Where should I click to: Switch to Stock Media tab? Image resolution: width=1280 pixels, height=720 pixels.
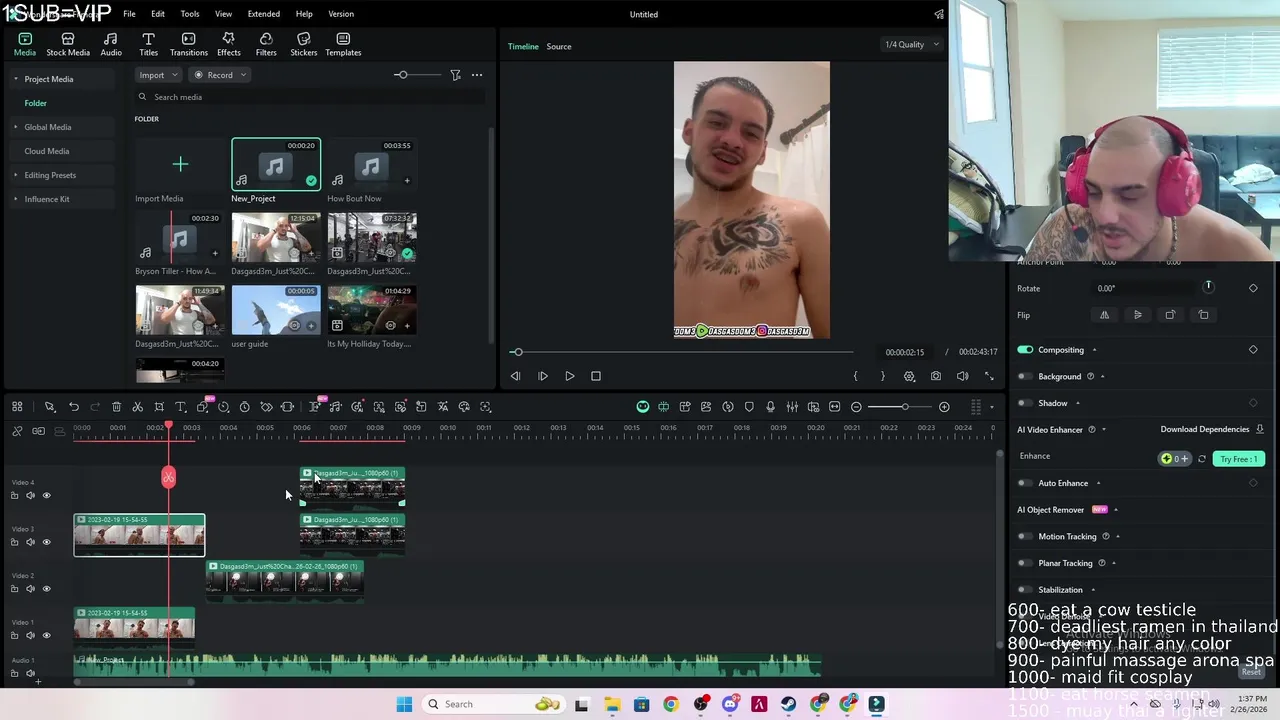[68, 45]
